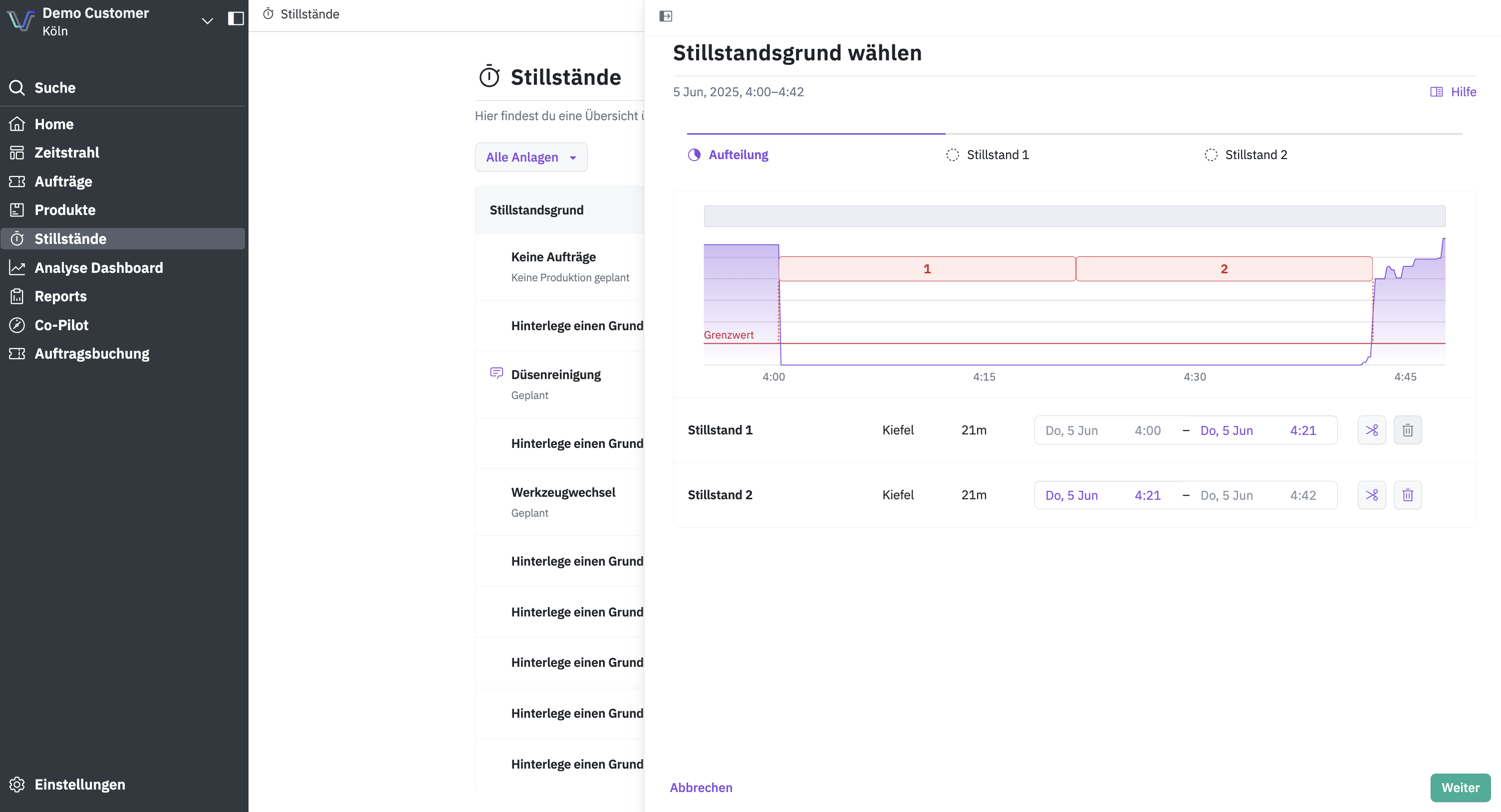Select red segment 2 in the timeline chart
This screenshot has height=812, width=1501.
coord(1224,269)
